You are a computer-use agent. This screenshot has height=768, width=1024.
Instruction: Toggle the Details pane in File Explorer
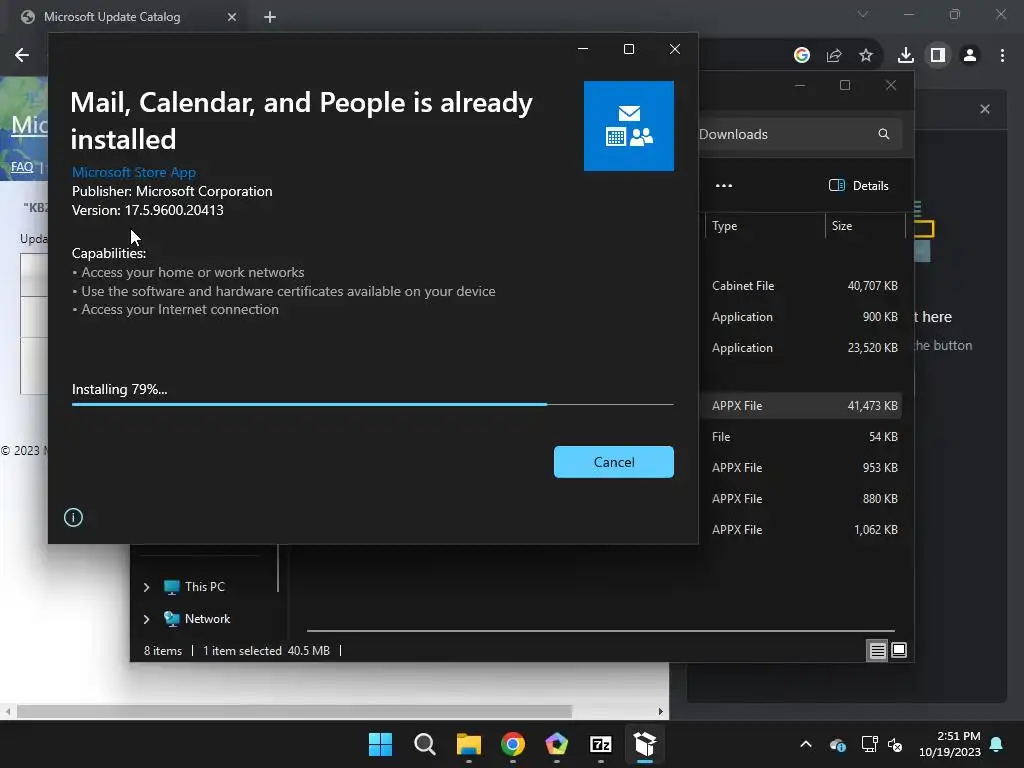[859, 185]
